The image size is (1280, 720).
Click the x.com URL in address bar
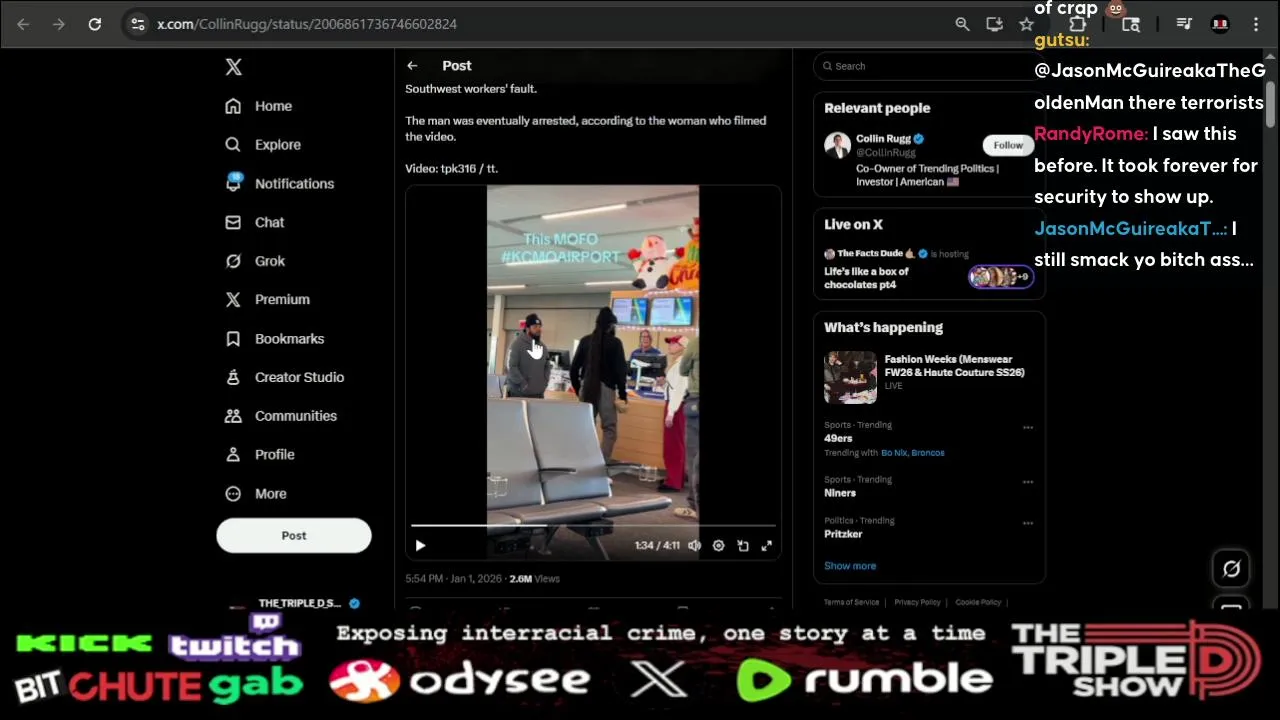click(307, 24)
